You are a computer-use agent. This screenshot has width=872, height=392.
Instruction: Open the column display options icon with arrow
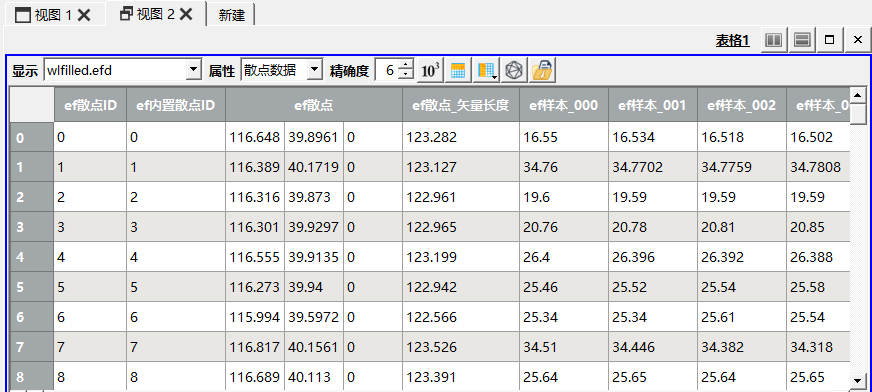coord(487,71)
